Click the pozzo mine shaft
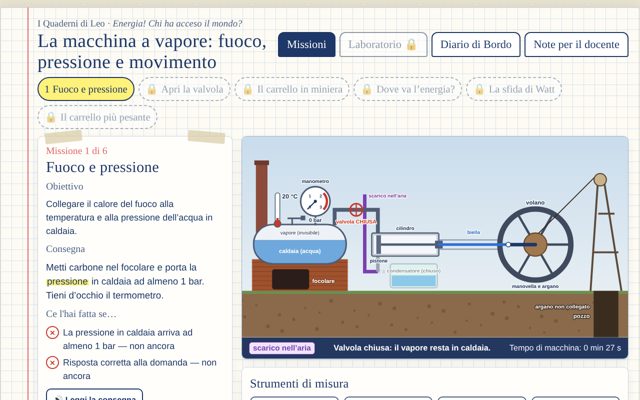Viewport: 640px width, 400px height. click(606, 313)
